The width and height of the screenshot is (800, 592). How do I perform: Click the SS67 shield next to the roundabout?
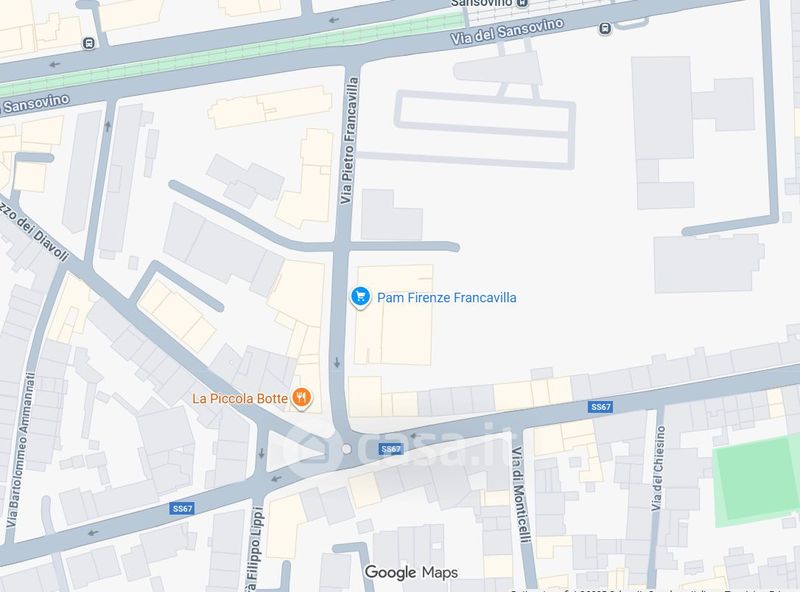click(x=391, y=449)
